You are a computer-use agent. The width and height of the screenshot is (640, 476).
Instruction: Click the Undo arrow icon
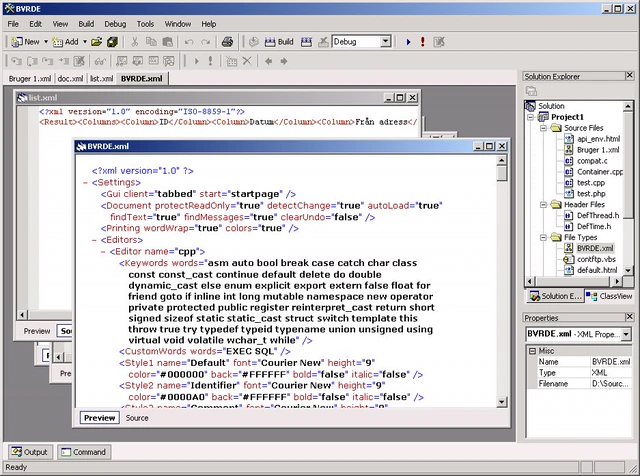pos(189,42)
